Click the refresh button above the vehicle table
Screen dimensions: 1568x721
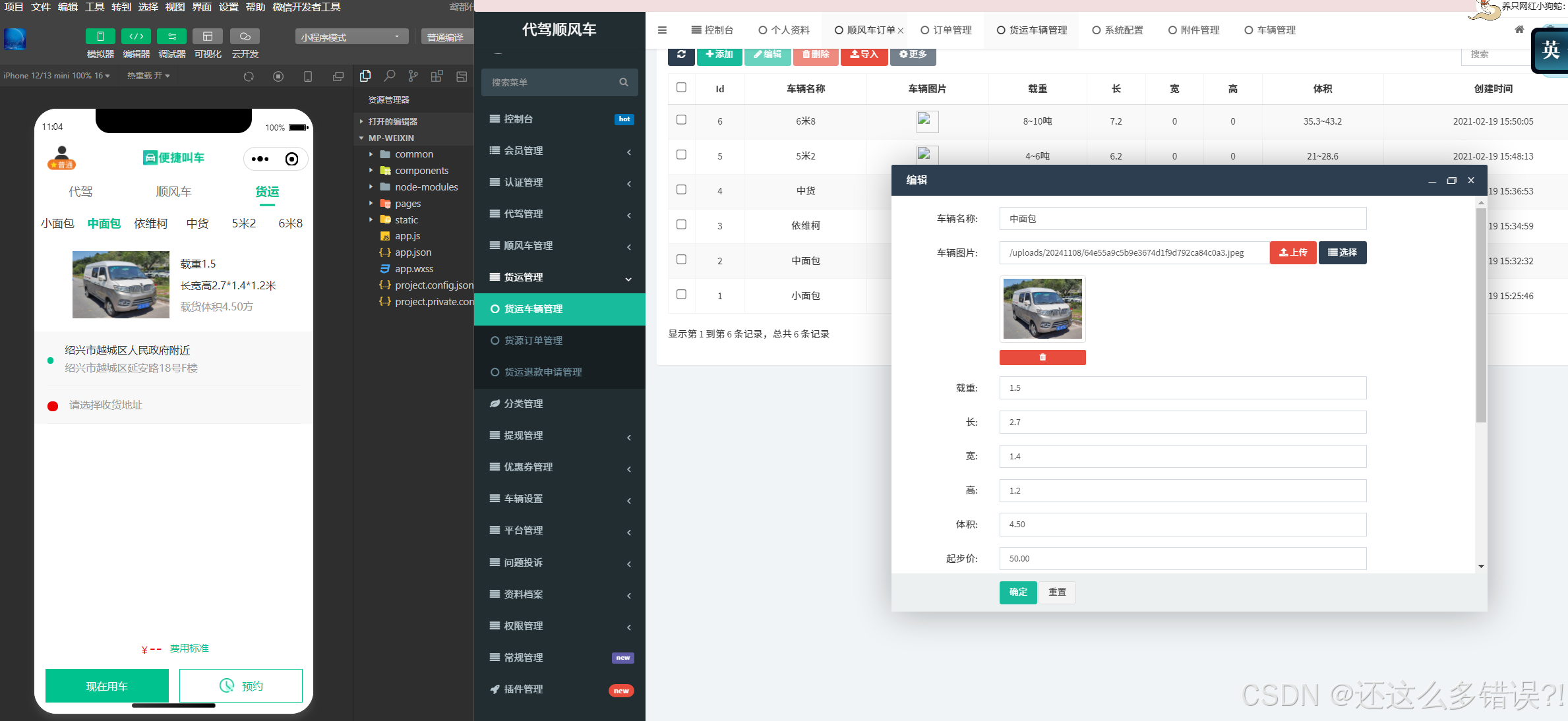tap(681, 55)
